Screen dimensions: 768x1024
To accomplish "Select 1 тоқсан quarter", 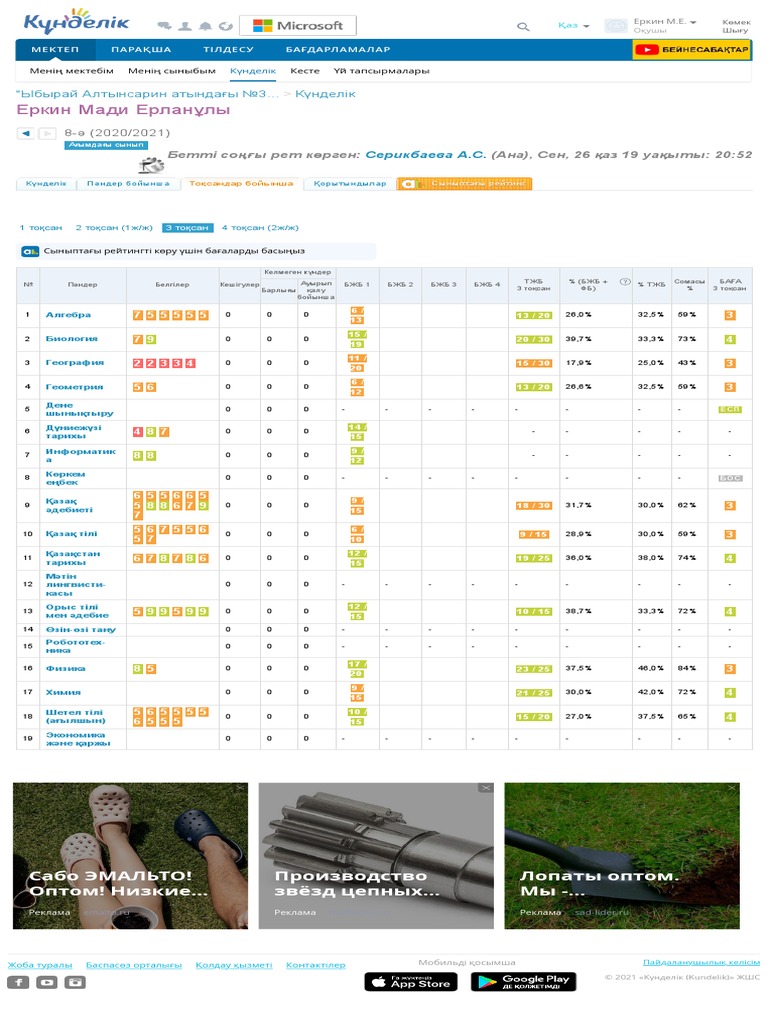I will tap(40, 228).
